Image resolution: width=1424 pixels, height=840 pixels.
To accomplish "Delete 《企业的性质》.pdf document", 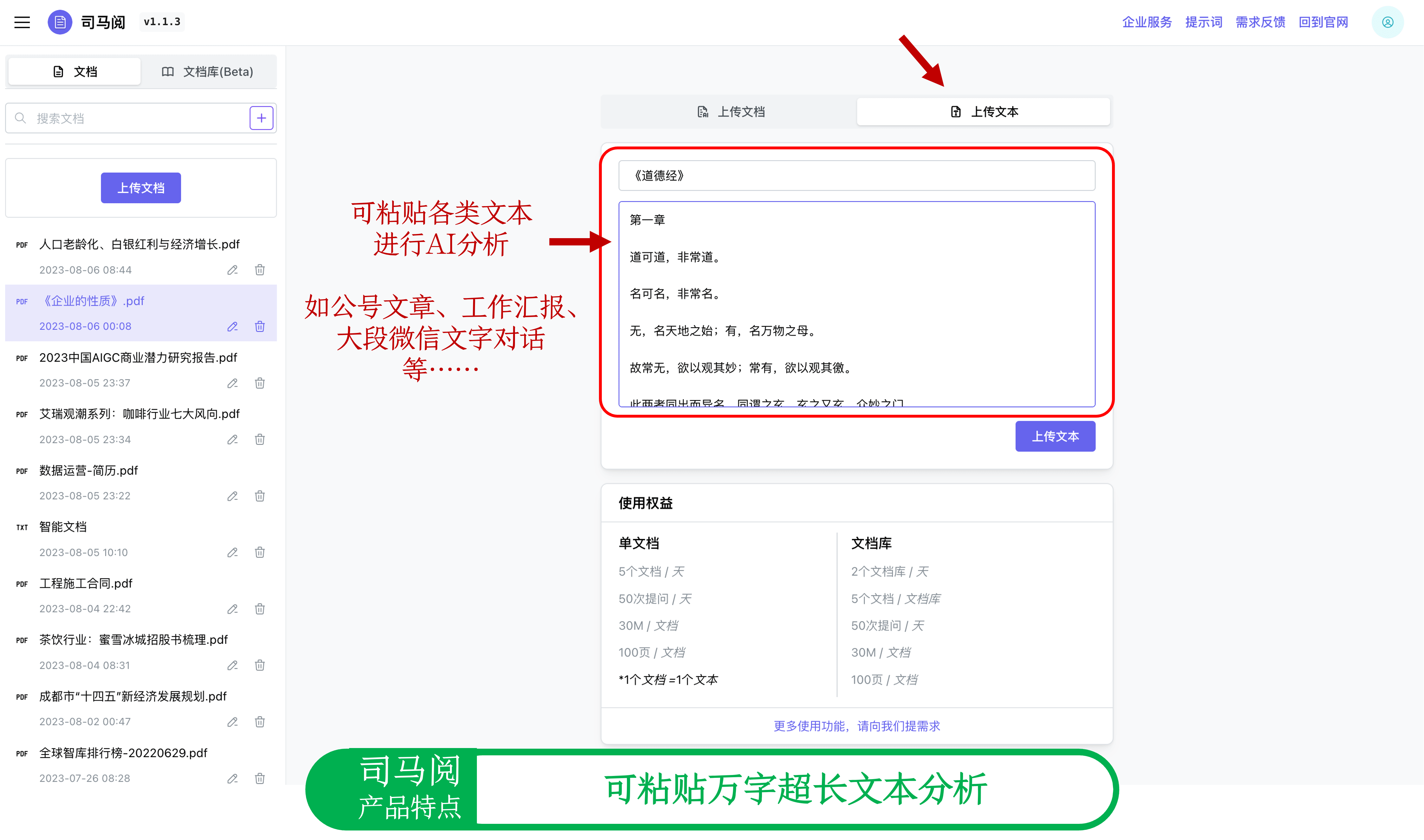I will [x=260, y=327].
